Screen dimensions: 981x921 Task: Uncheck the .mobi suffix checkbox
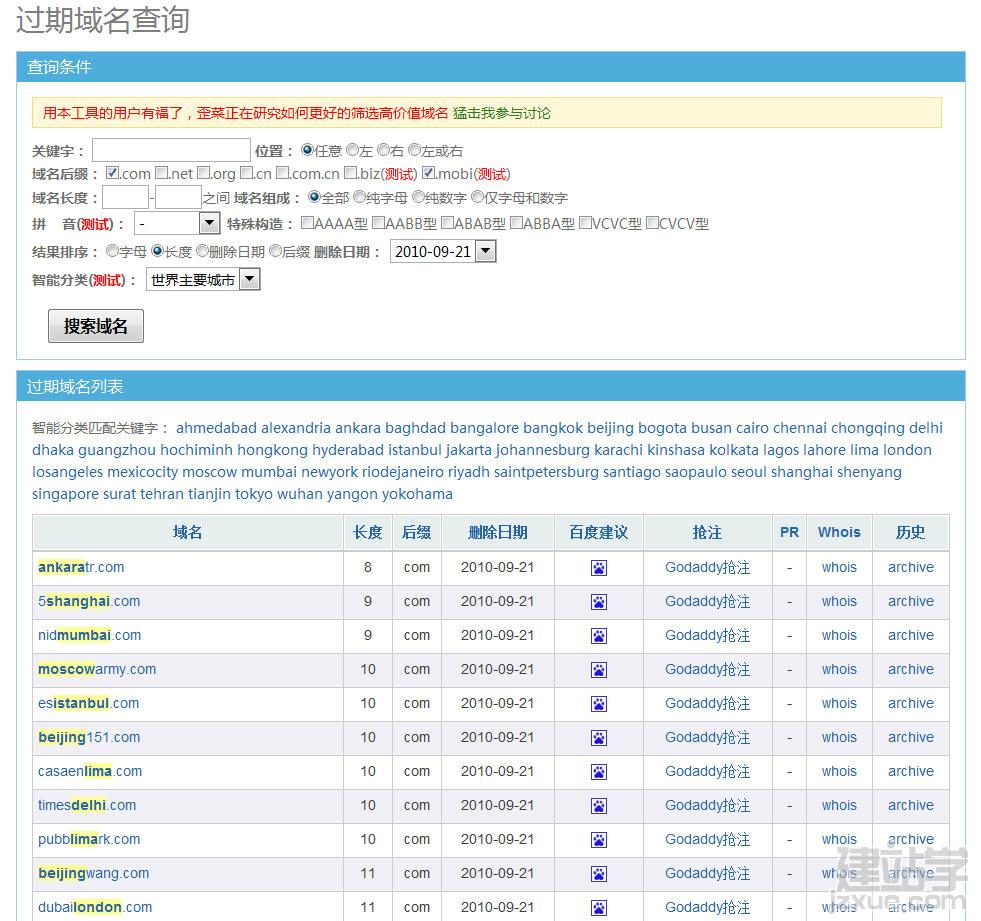(429, 173)
